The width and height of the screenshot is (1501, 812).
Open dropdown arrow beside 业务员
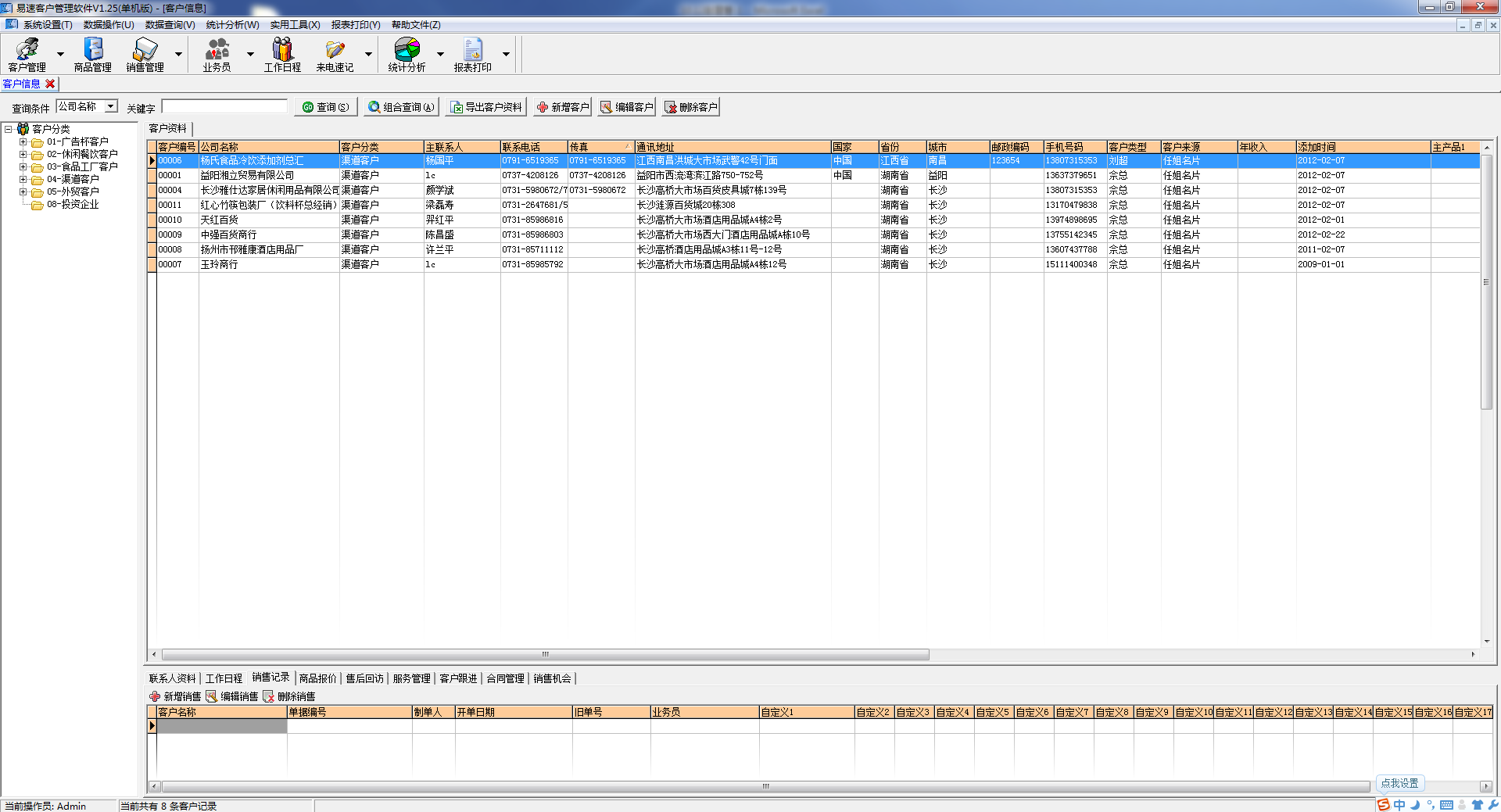tap(250, 55)
